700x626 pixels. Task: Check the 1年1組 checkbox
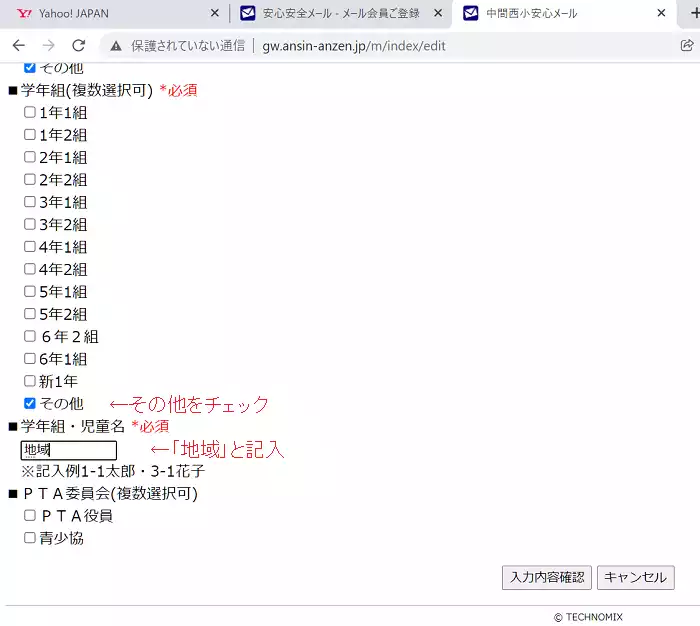pyautogui.click(x=30, y=112)
